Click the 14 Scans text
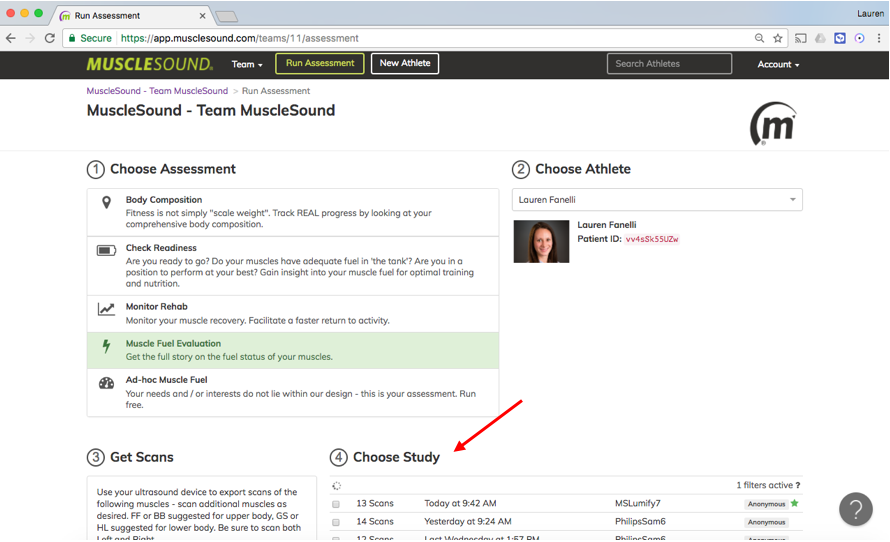Screen dimensions: 890x542 click(375, 522)
